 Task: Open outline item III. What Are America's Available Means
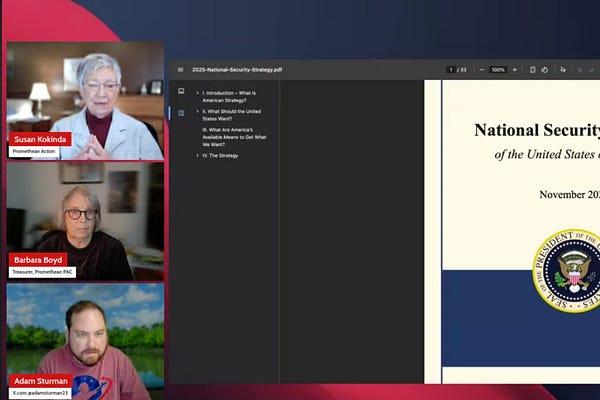(x=234, y=137)
